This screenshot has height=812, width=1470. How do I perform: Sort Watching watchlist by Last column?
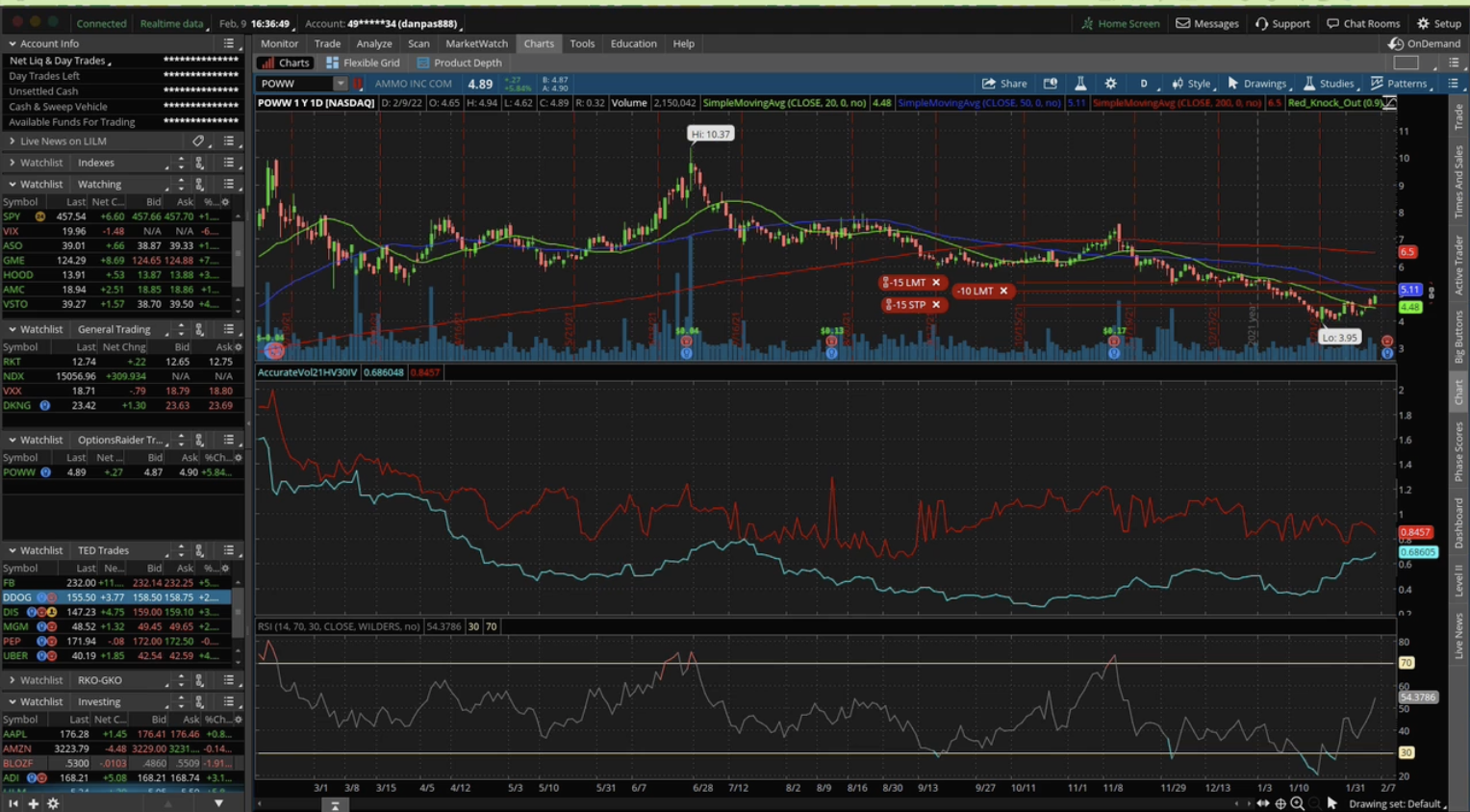[76, 202]
